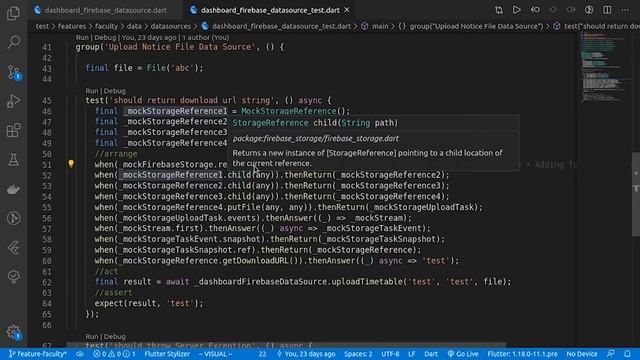Open the 'faculty' breadcrumb folder
This screenshot has width=640, height=360.
tap(106, 26)
